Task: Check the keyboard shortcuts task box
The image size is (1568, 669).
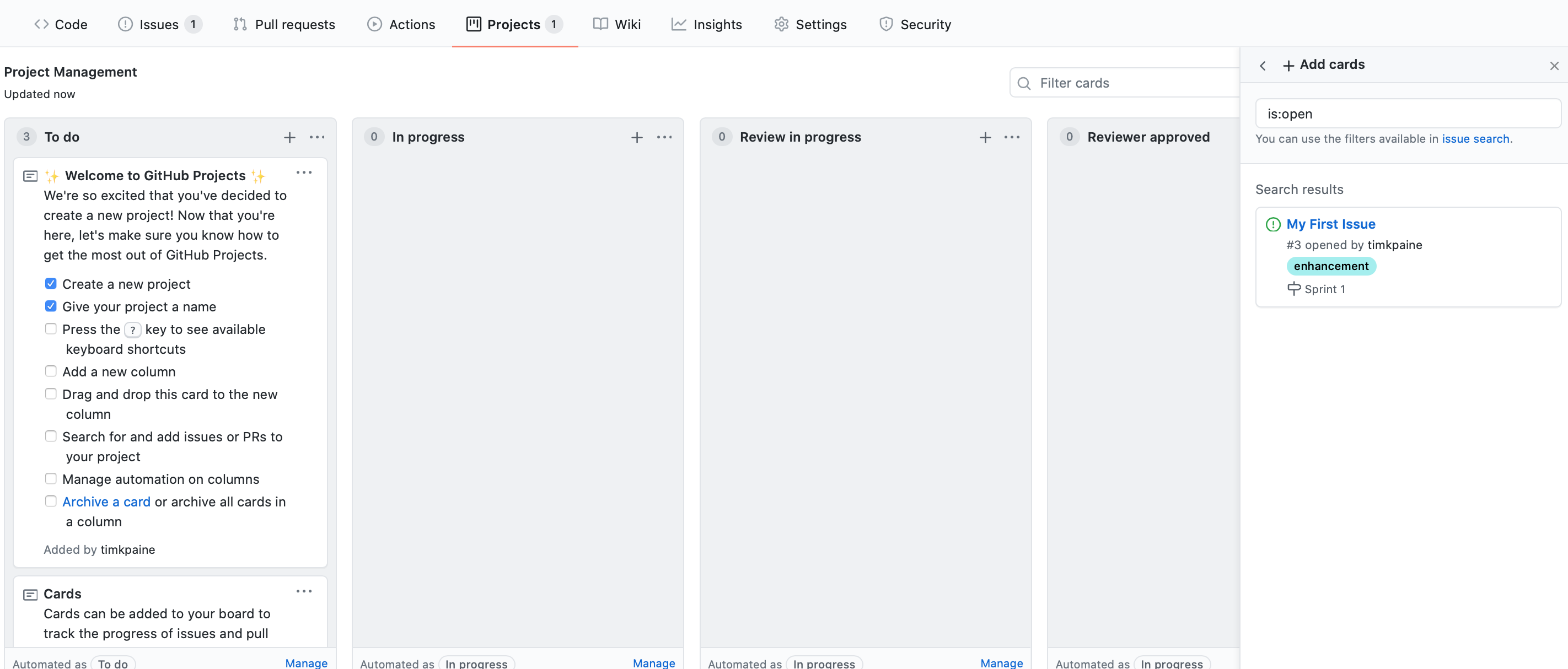Action: [x=51, y=328]
